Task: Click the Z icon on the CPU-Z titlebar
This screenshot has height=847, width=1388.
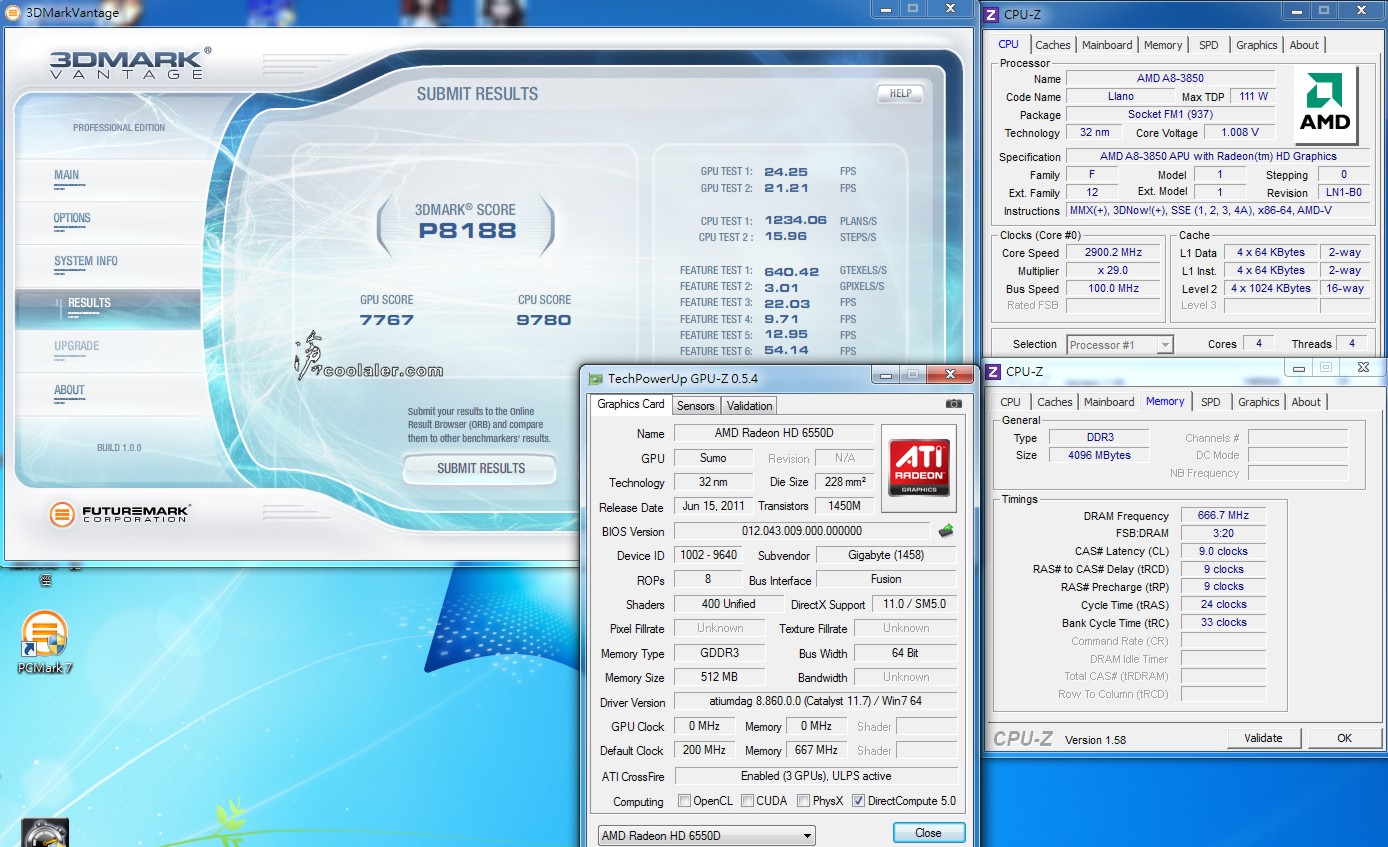Action: 990,14
